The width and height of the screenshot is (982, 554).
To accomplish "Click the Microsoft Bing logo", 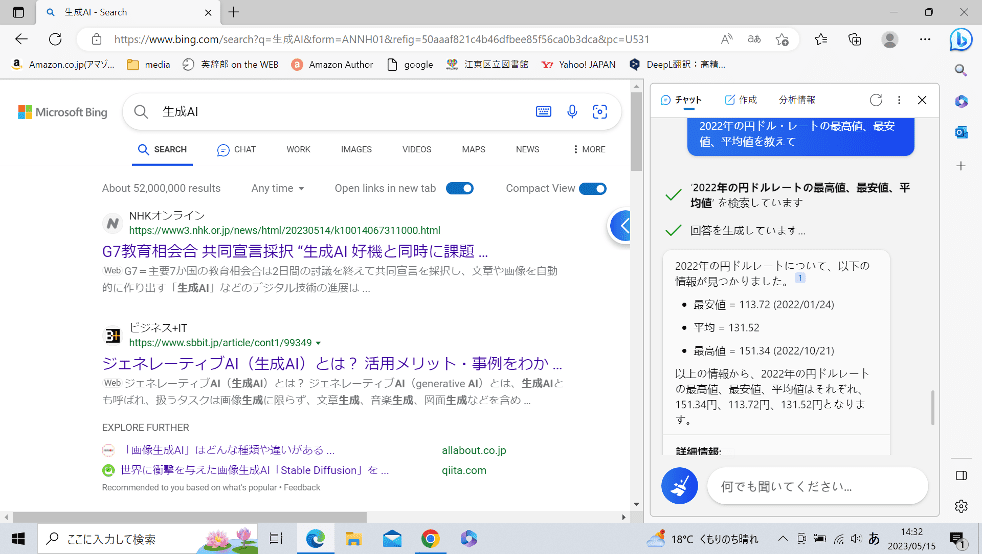I will coord(63,112).
